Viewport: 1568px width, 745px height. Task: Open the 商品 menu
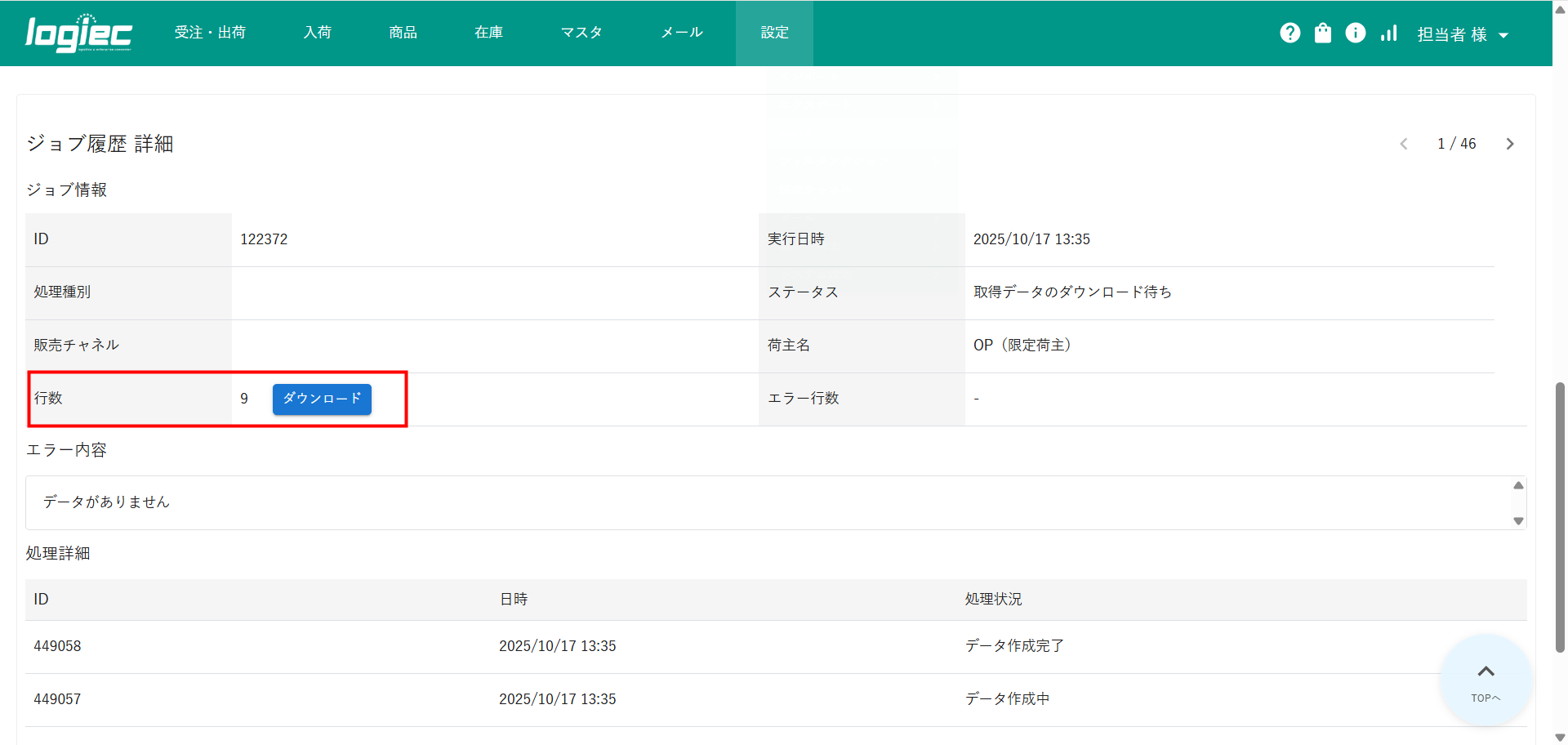[403, 33]
